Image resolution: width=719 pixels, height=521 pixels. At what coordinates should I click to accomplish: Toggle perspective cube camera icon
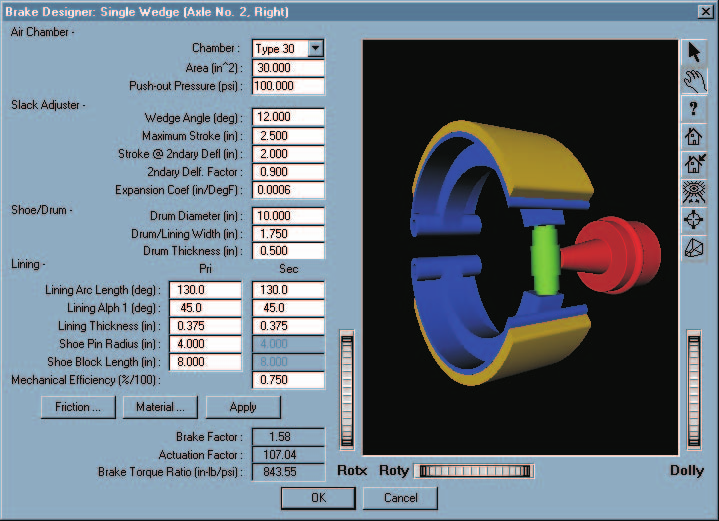tap(694, 248)
